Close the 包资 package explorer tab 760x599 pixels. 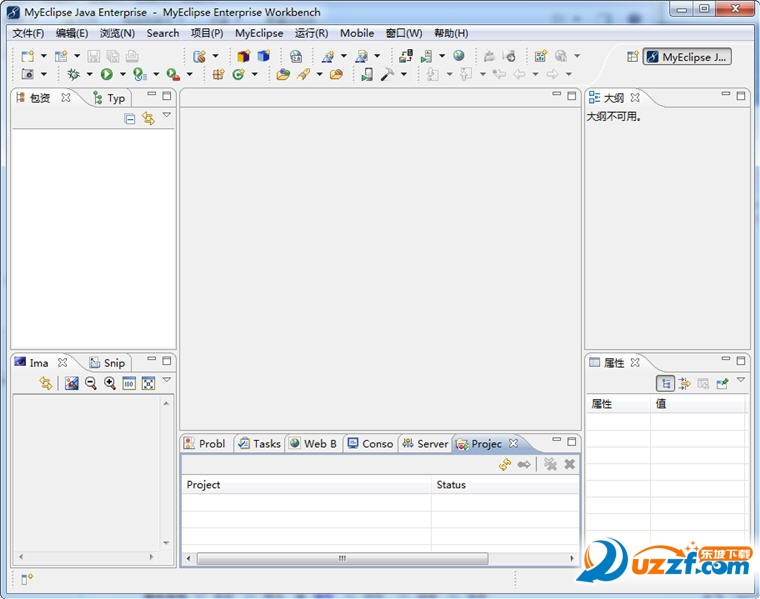pos(66,97)
